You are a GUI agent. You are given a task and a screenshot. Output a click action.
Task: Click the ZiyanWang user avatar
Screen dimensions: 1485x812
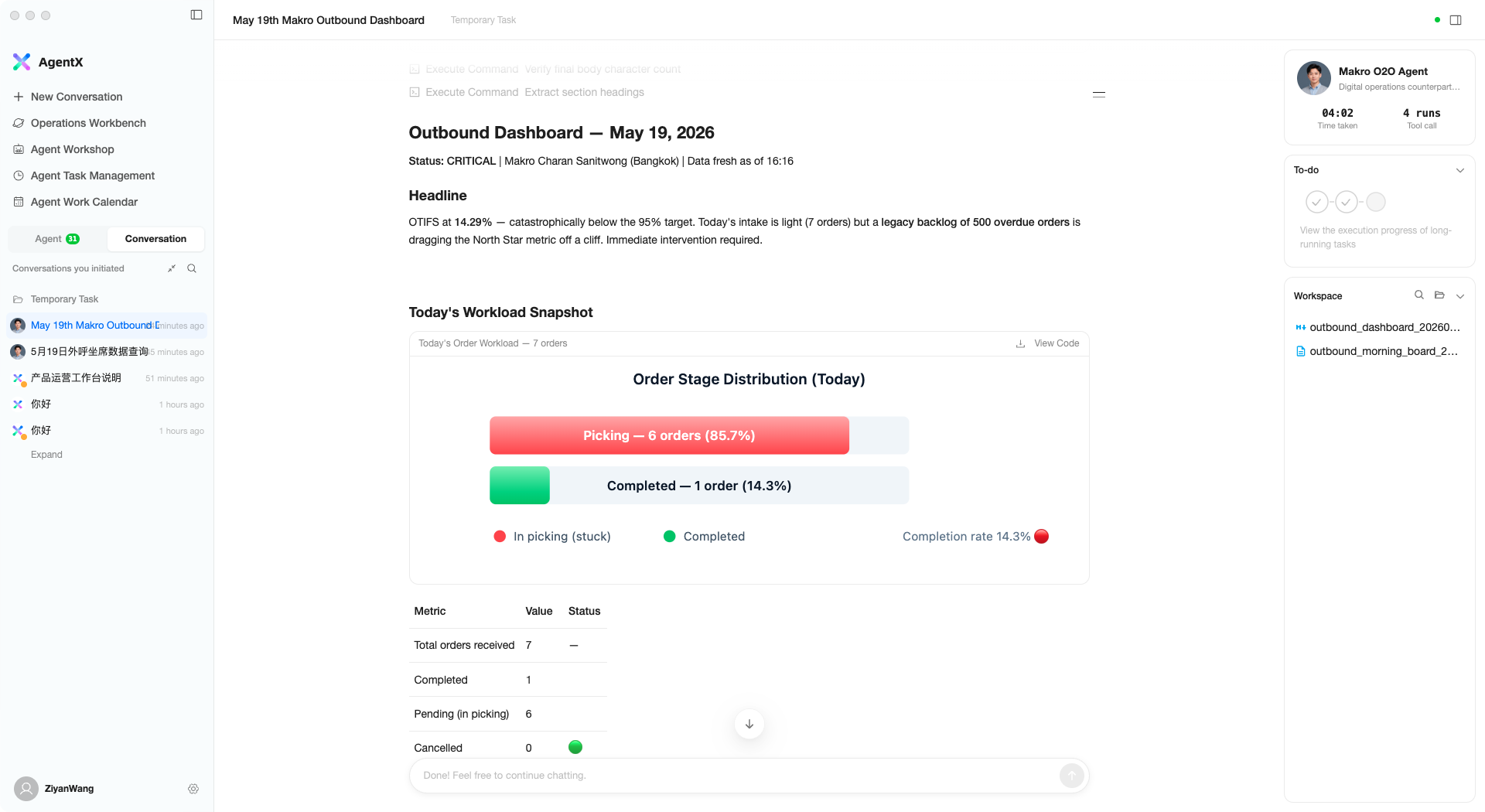coord(26,789)
